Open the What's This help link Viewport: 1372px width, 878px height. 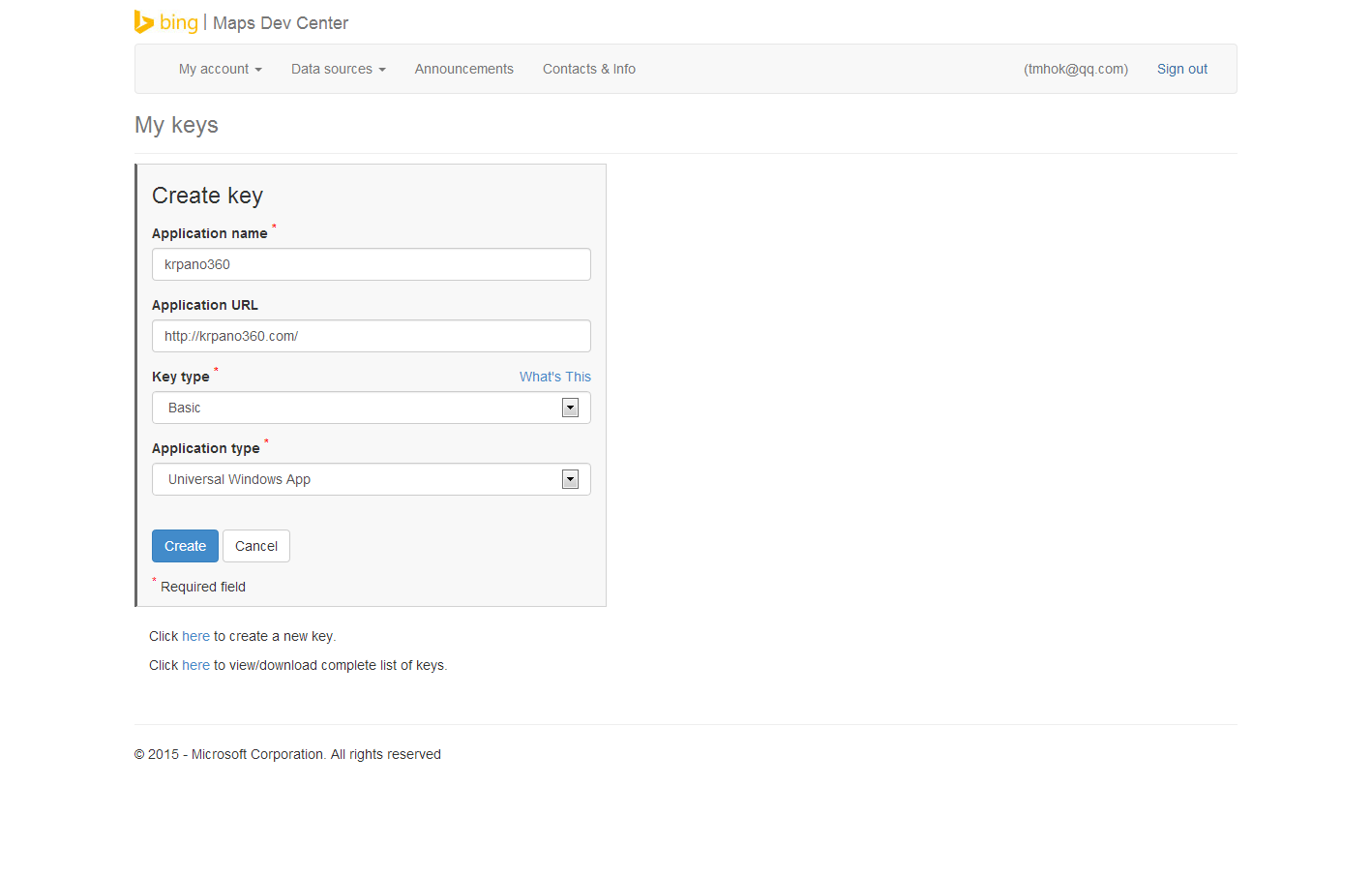click(554, 377)
